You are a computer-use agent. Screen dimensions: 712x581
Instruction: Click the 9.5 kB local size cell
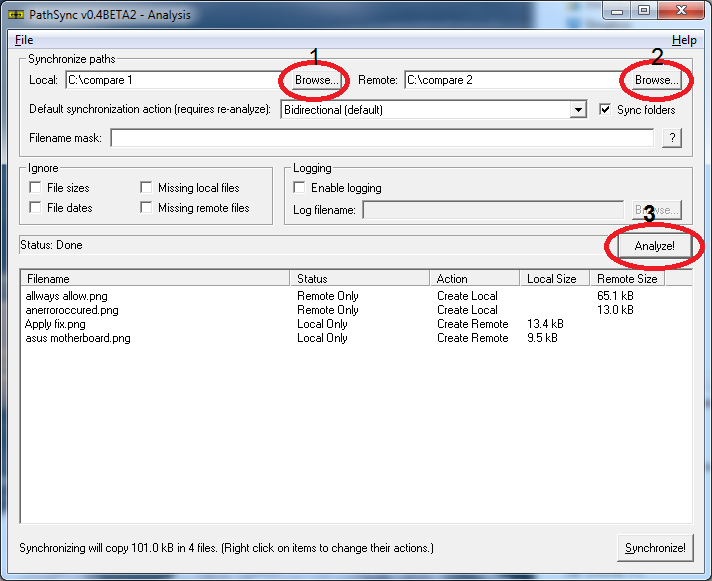click(x=542, y=338)
